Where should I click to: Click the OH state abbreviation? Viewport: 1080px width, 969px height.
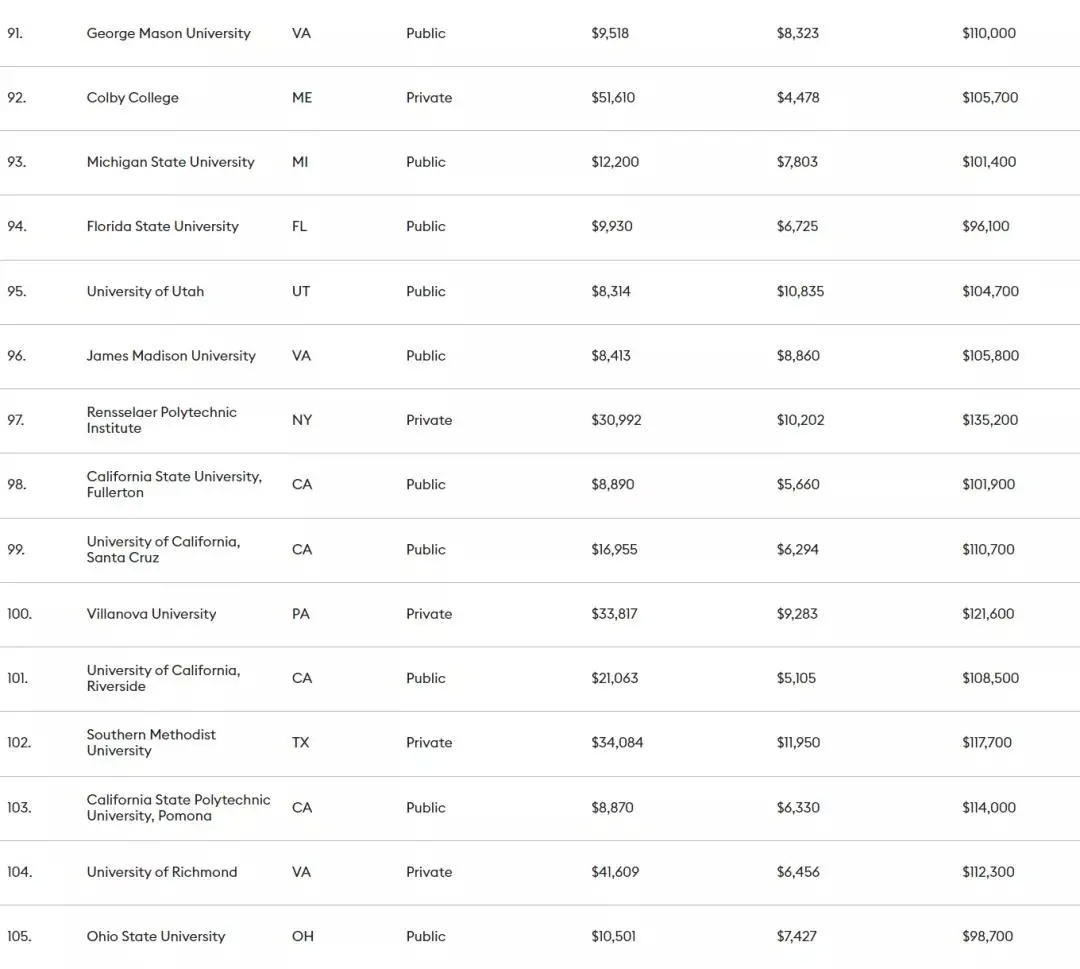(x=302, y=936)
